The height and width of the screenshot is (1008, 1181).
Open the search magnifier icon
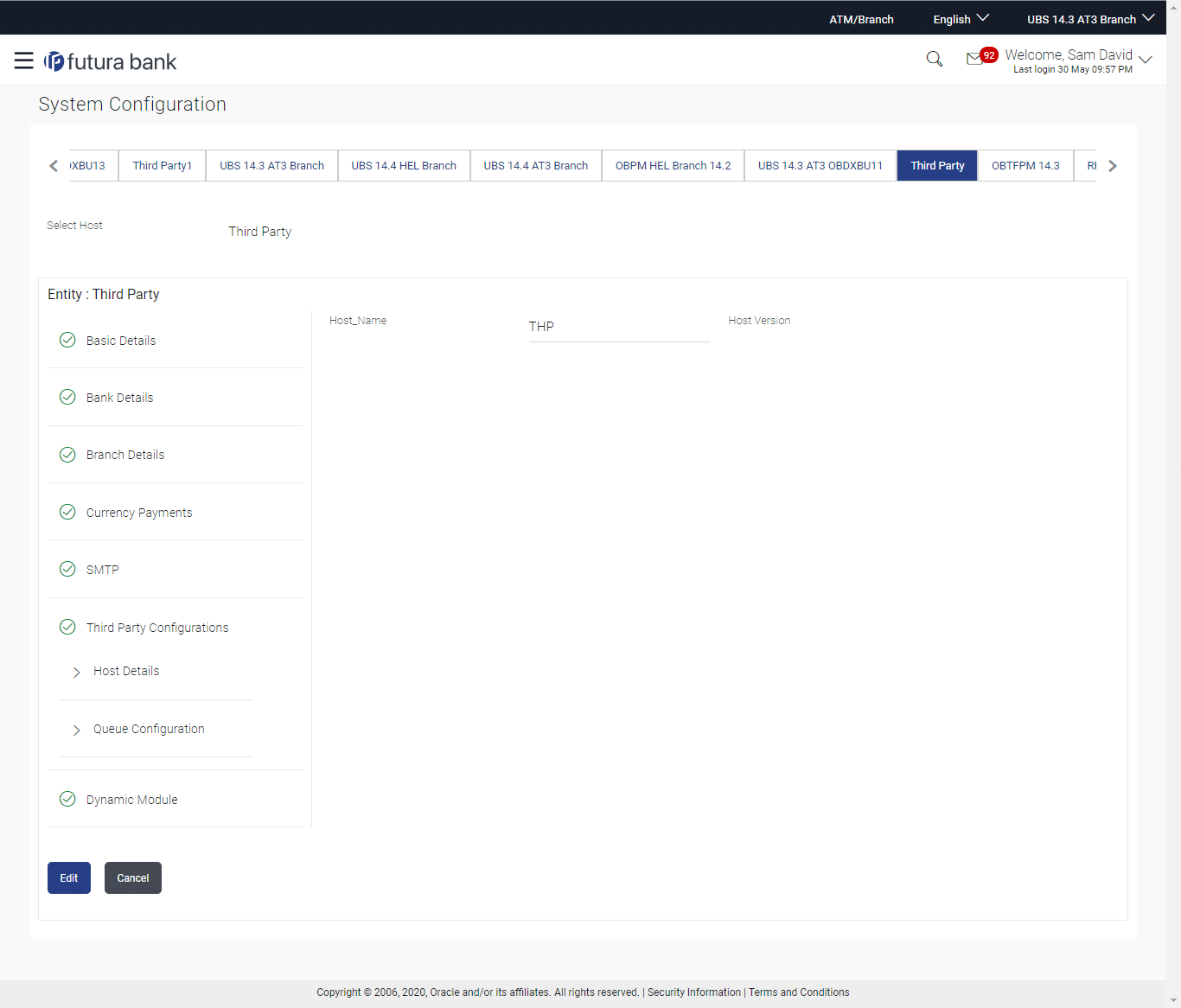[x=935, y=59]
